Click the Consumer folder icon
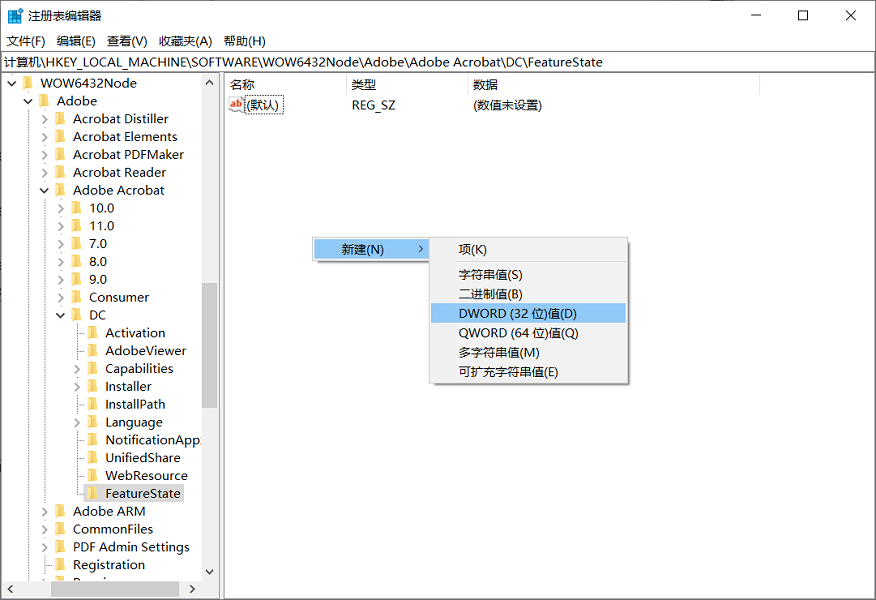876x600 pixels. click(x=77, y=297)
